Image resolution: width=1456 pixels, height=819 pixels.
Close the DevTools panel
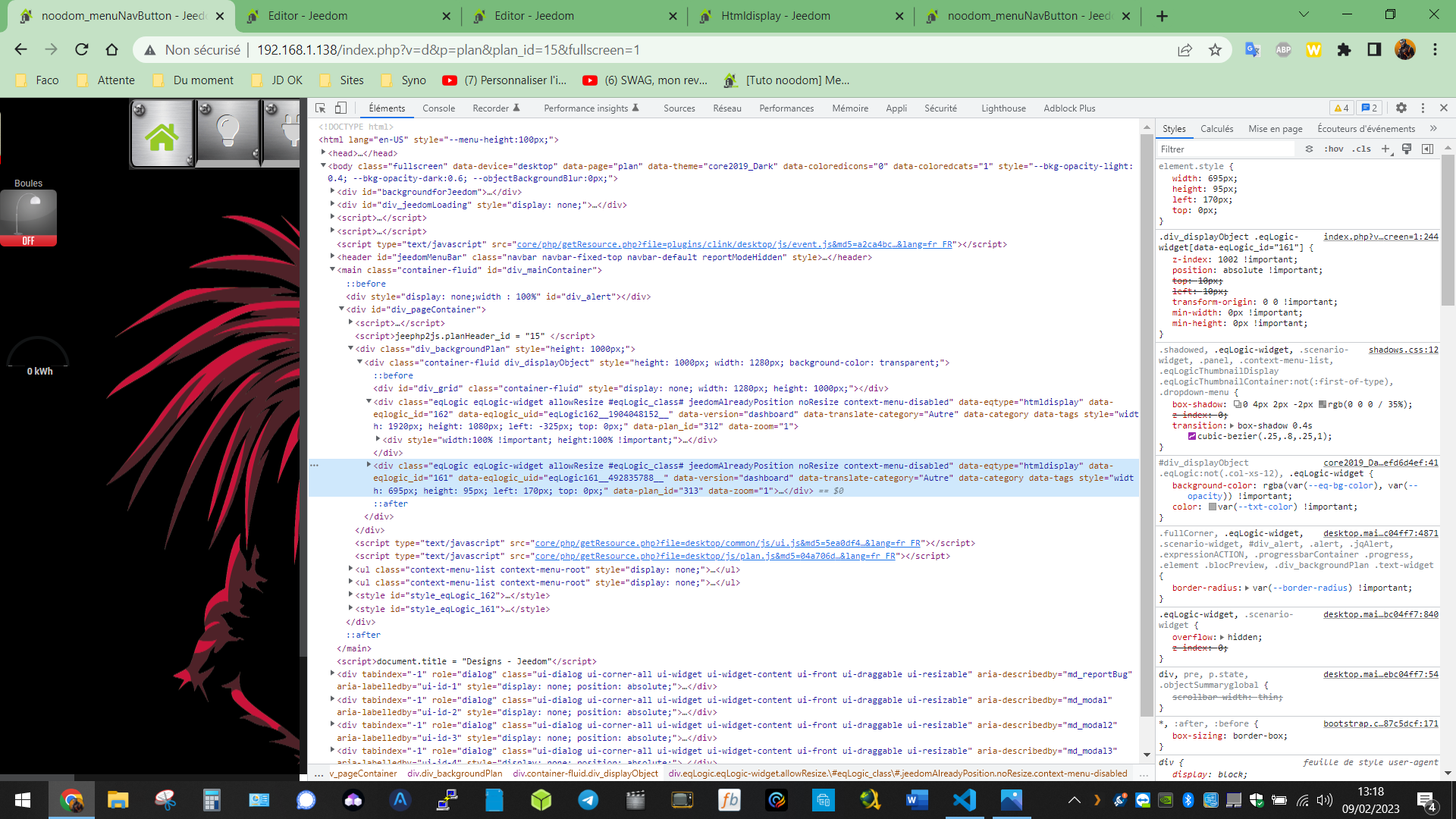coord(1443,108)
